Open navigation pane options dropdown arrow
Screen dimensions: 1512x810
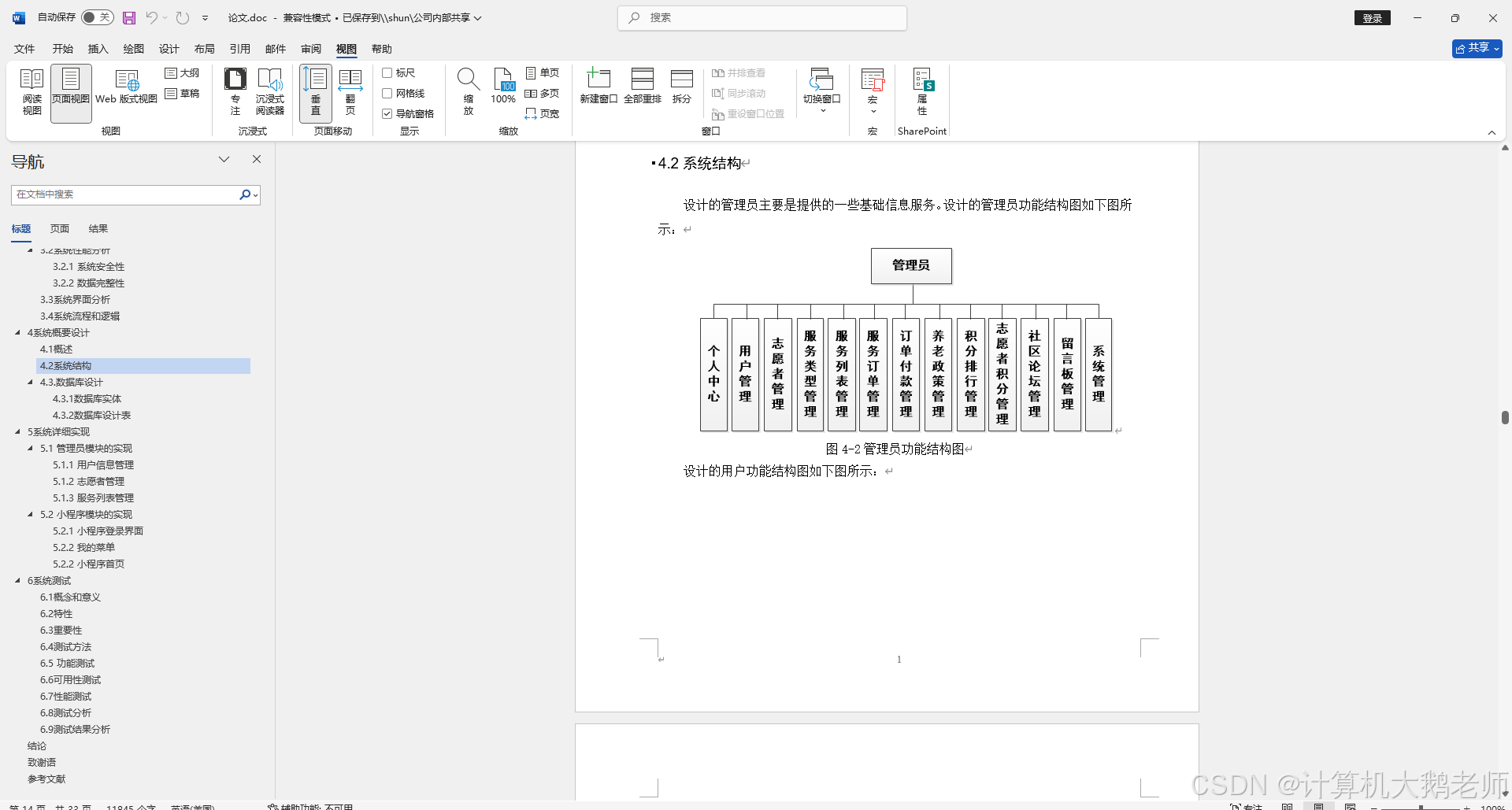click(x=224, y=159)
